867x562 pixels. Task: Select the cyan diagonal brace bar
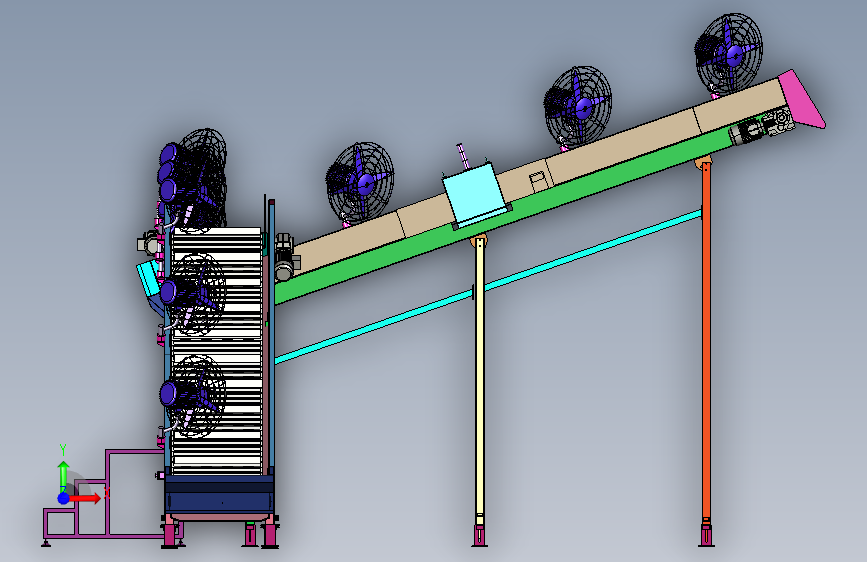[488, 287]
